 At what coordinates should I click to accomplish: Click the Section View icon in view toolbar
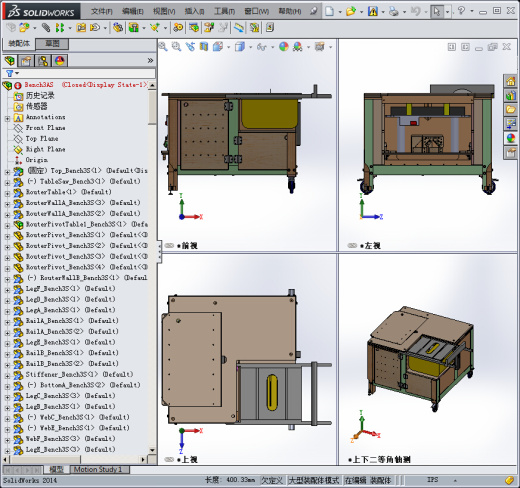point(204,47)
